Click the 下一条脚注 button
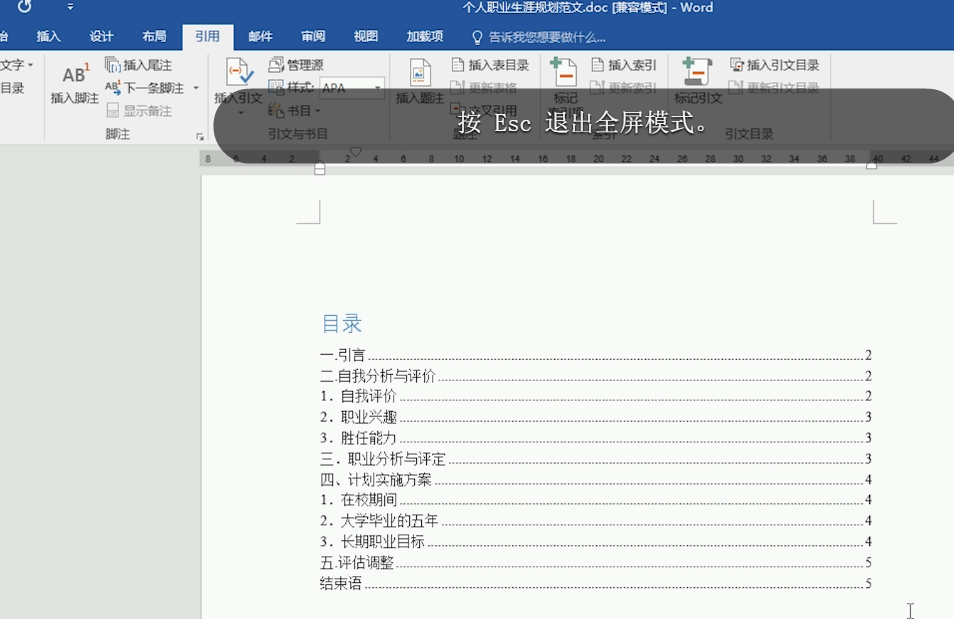 [145, 88]
